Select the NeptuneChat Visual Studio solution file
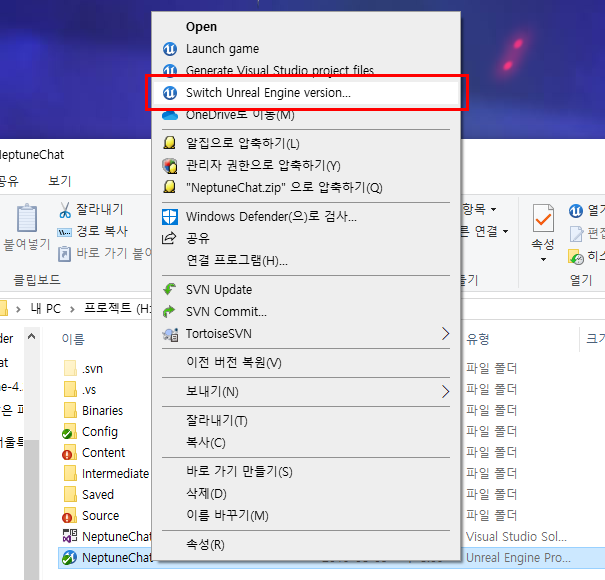This screenshot has height=580, width=605. (x=107, y=536)
